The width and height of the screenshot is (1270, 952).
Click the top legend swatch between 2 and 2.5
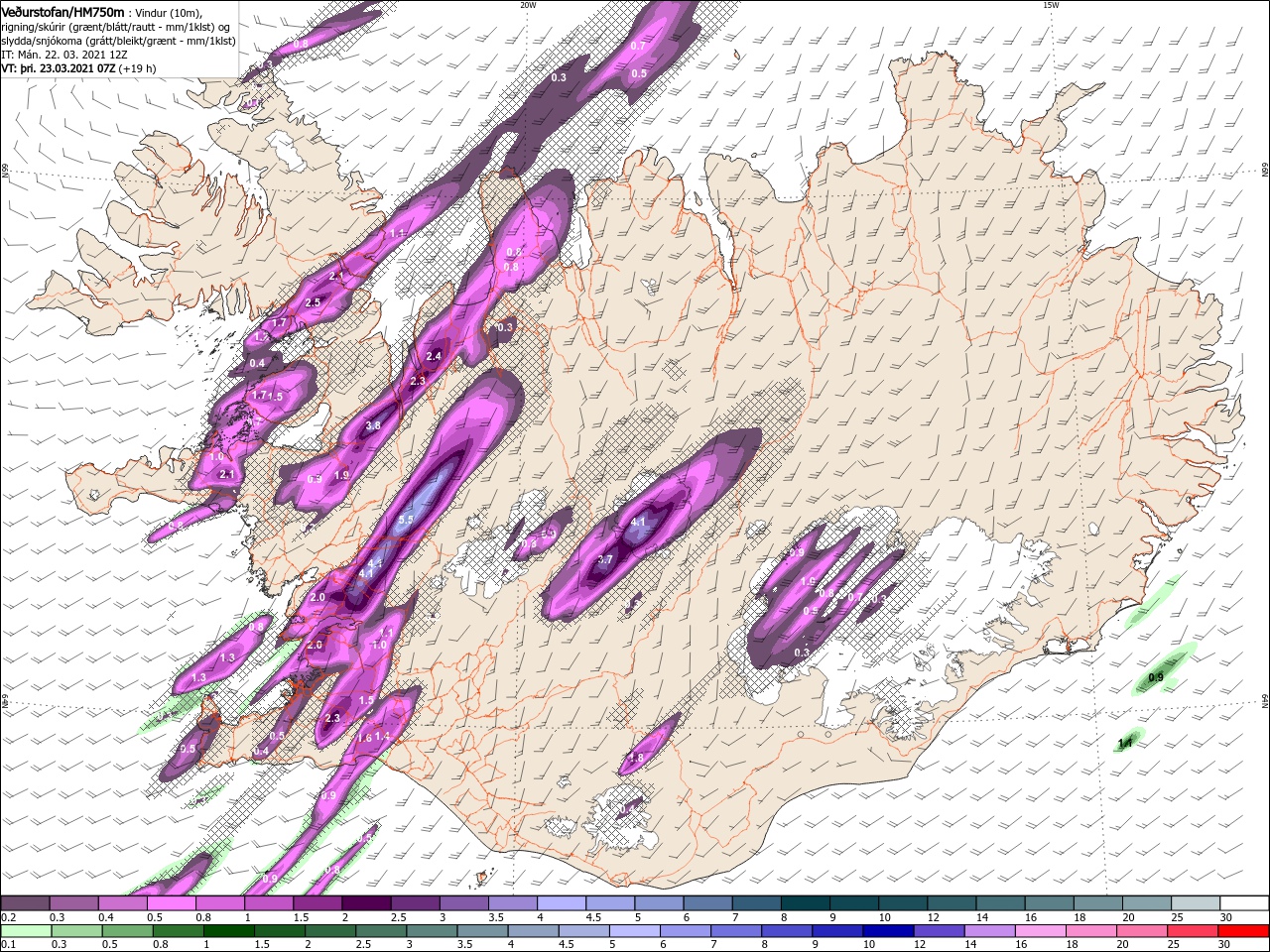click(366, 903)
